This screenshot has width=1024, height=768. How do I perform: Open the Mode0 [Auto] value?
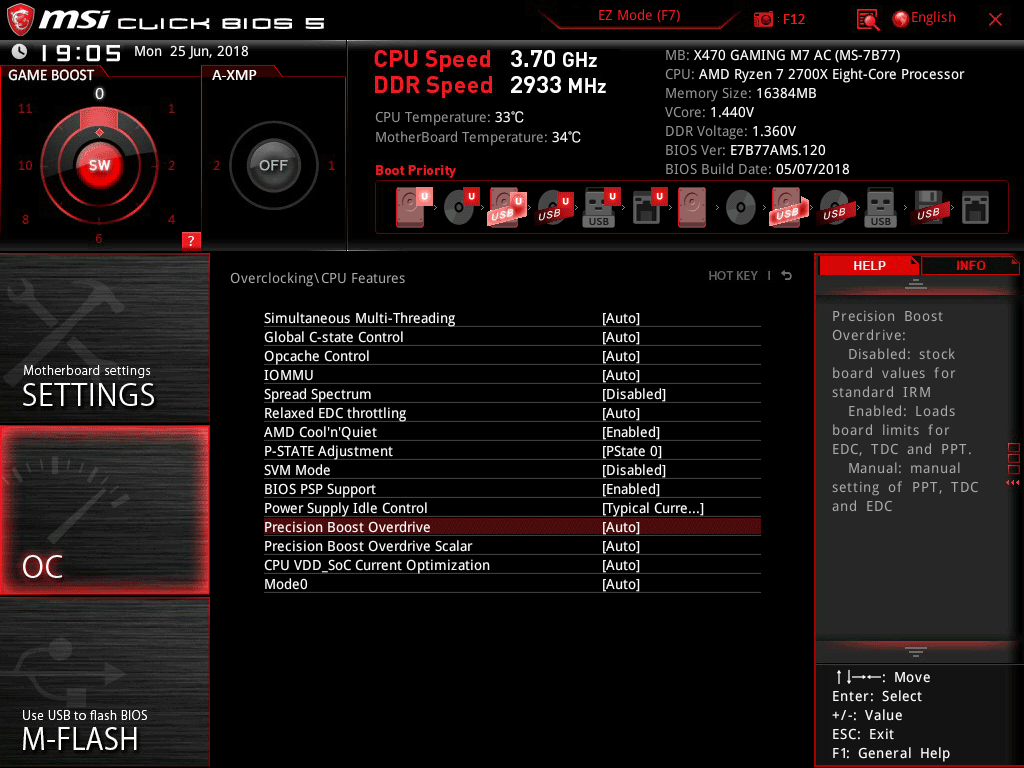[620, 583]
